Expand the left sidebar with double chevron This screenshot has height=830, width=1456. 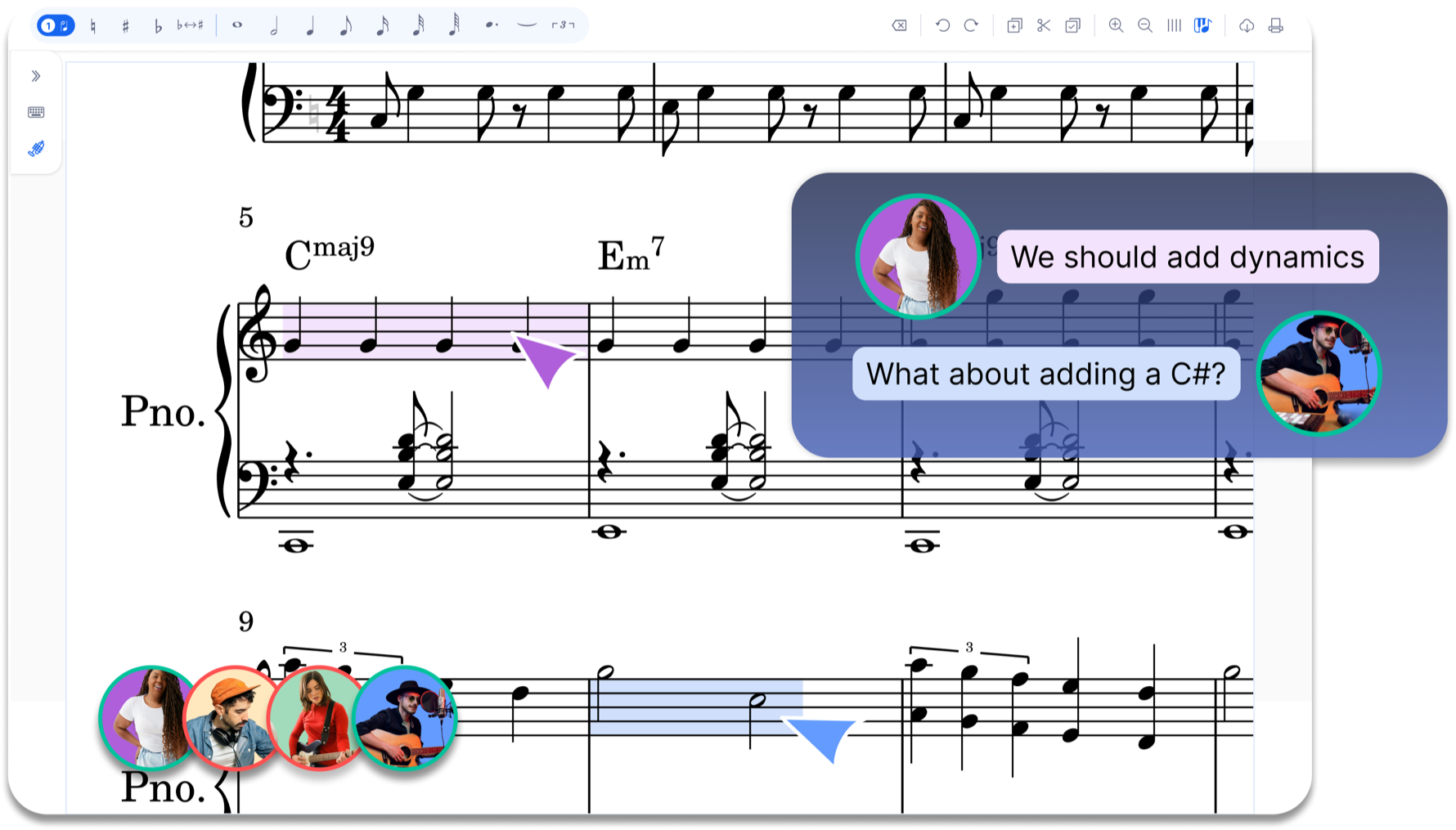(x=36, y=76)
